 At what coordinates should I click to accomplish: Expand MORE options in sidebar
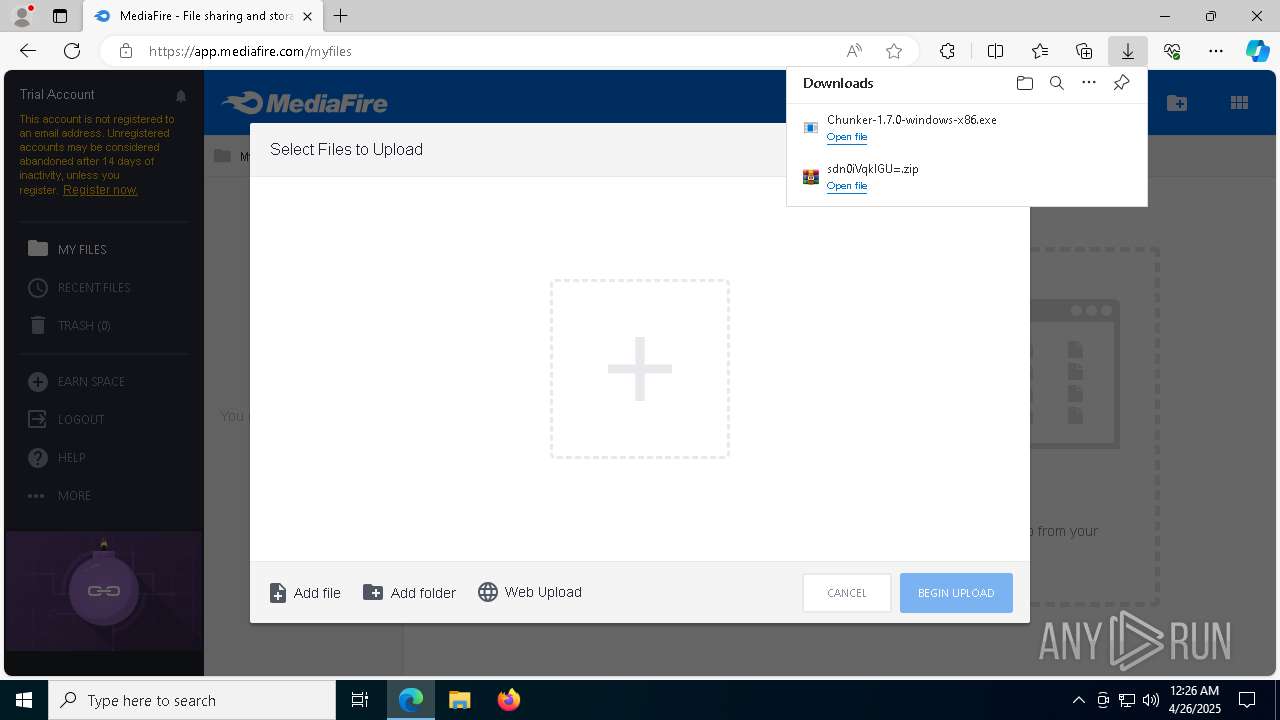(59, 495)
